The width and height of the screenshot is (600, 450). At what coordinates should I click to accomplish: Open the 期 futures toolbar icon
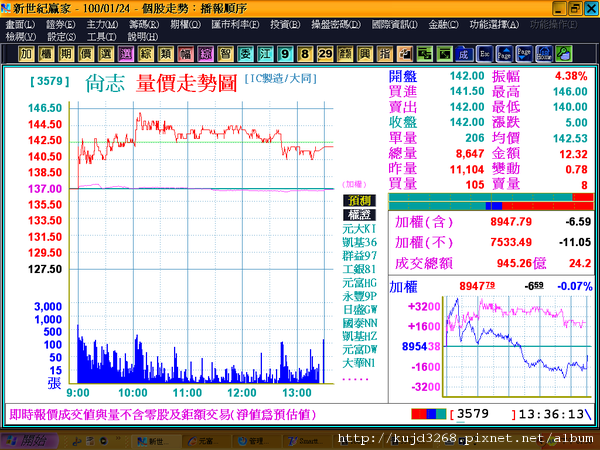tap(65, 54)
